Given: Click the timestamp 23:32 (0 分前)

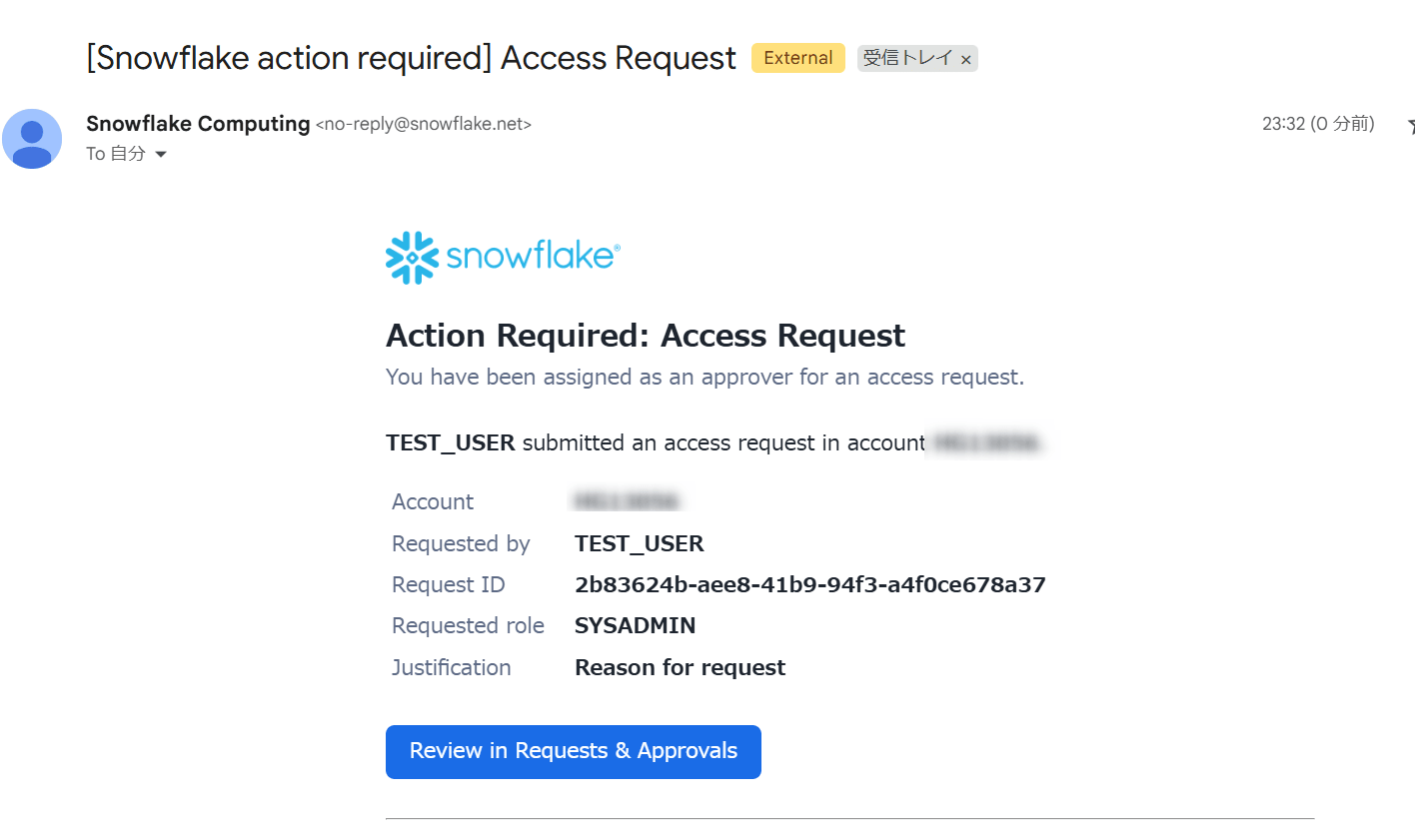Looking at the screenshot, I should click(1318, 124).
